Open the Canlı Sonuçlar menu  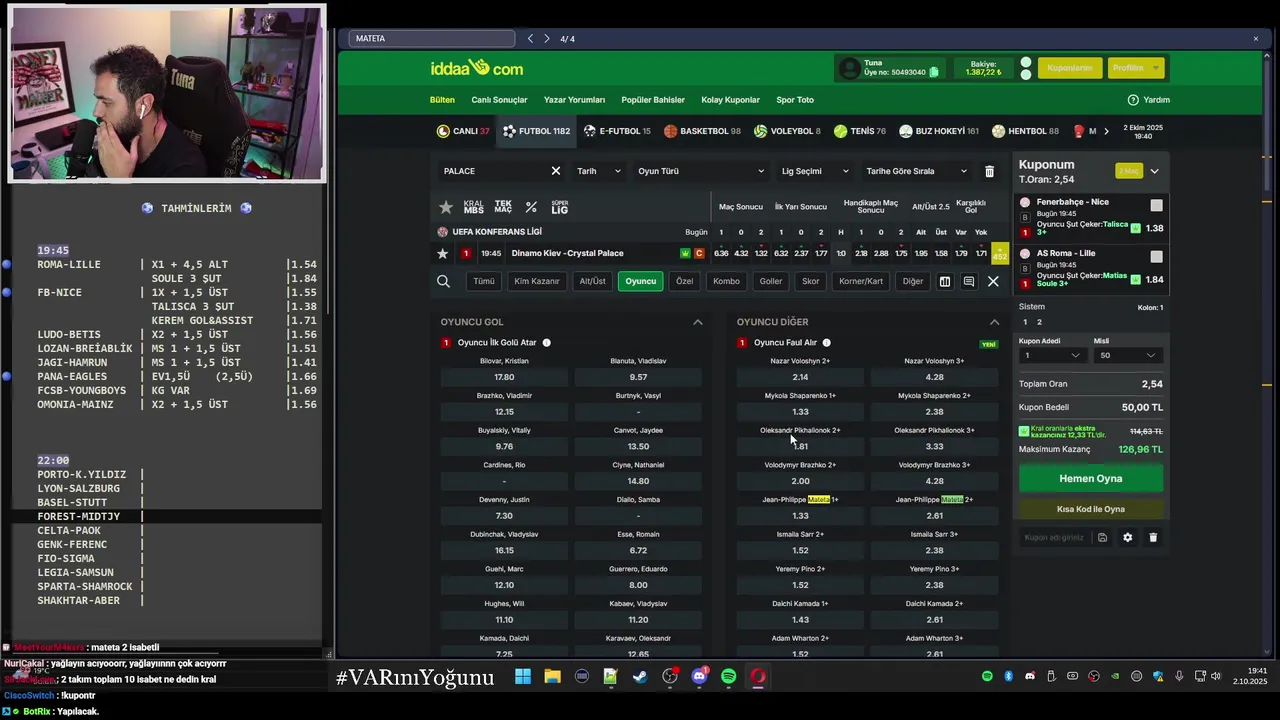pos(499,100)
